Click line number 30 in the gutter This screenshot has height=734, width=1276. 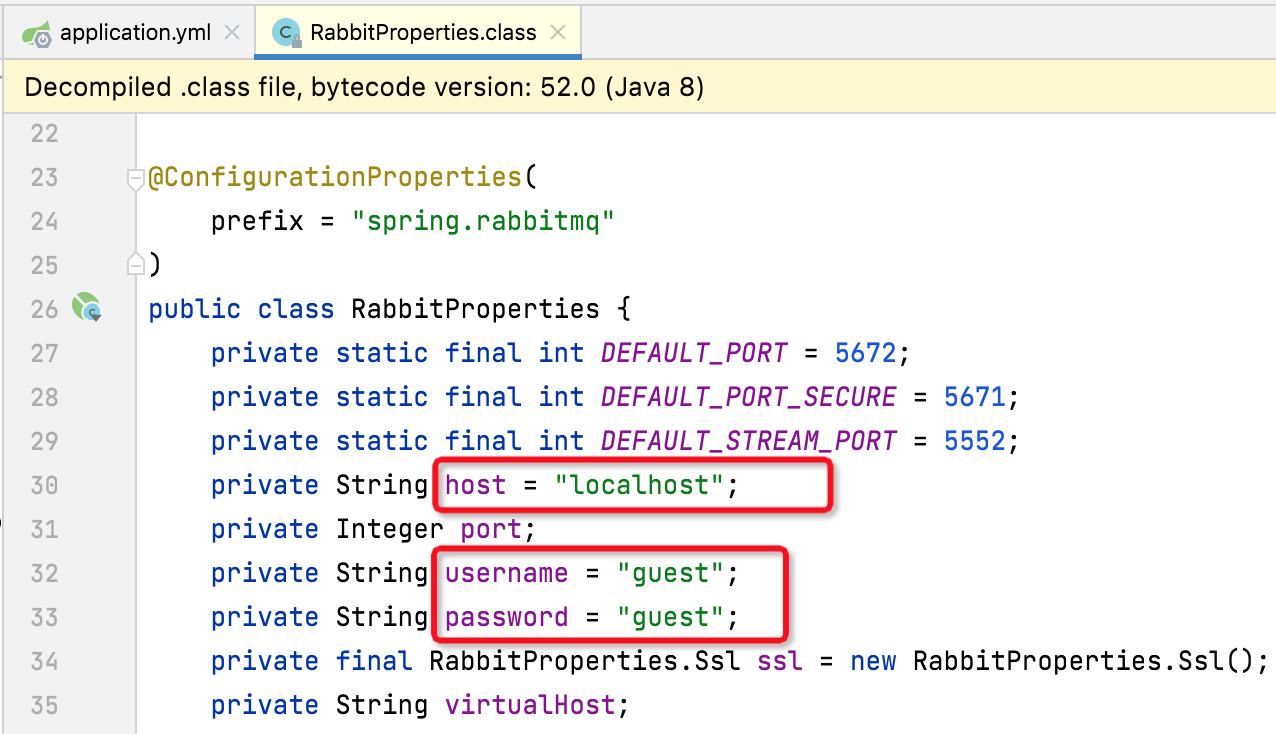pos(44,485)
